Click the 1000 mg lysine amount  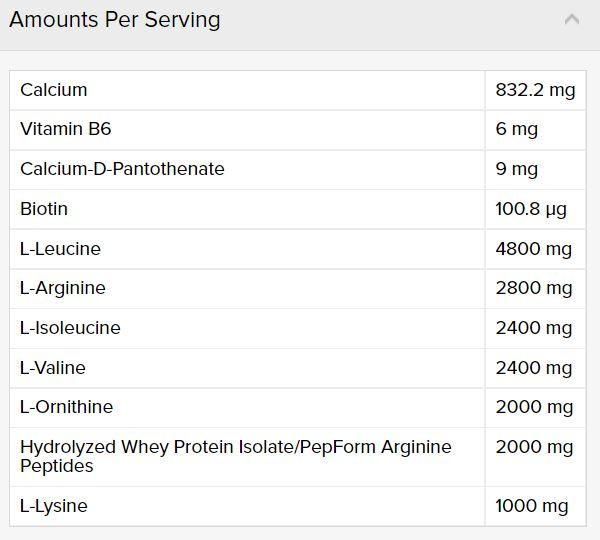pos(532,506)
